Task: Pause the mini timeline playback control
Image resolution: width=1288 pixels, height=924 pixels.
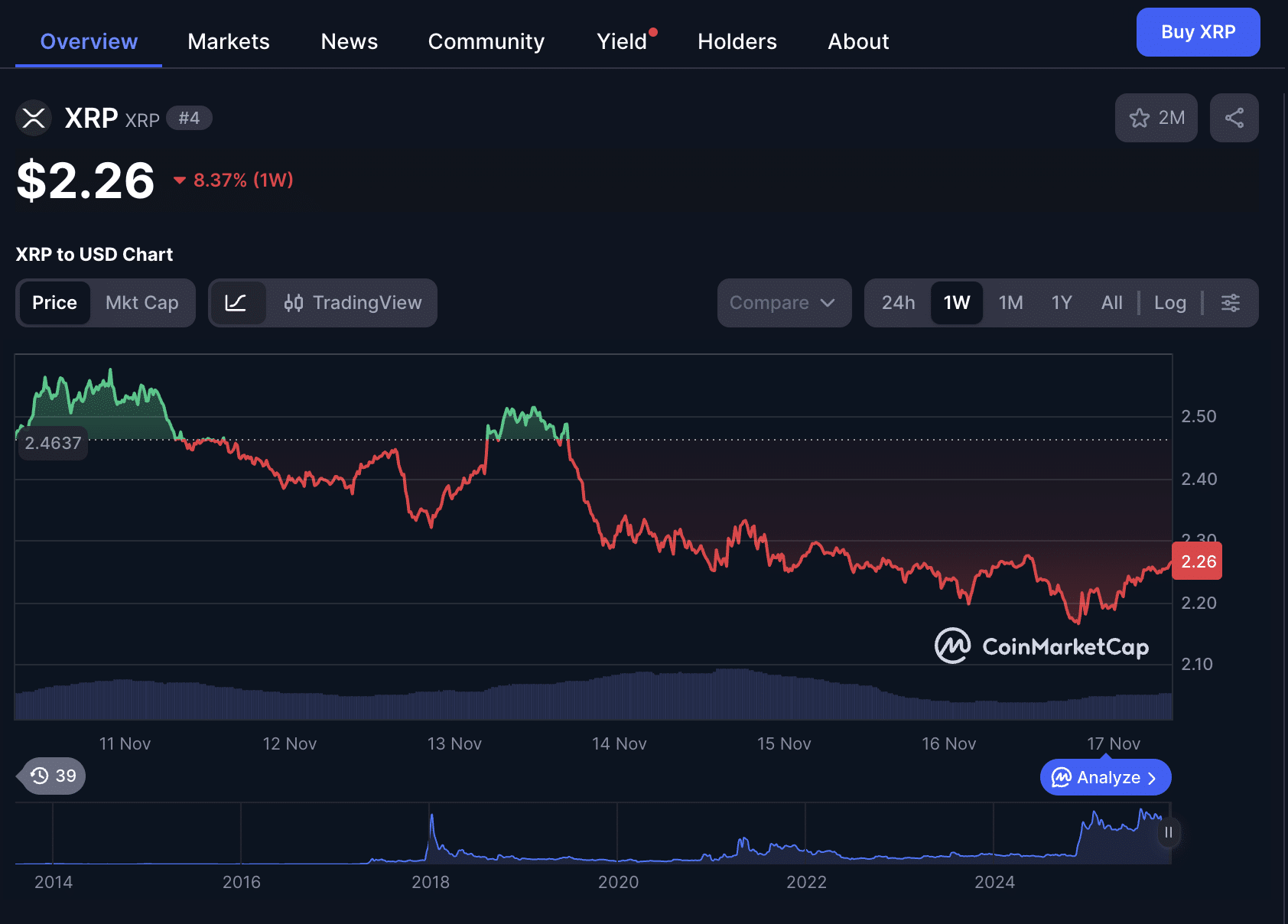Action: (1168, 834)
